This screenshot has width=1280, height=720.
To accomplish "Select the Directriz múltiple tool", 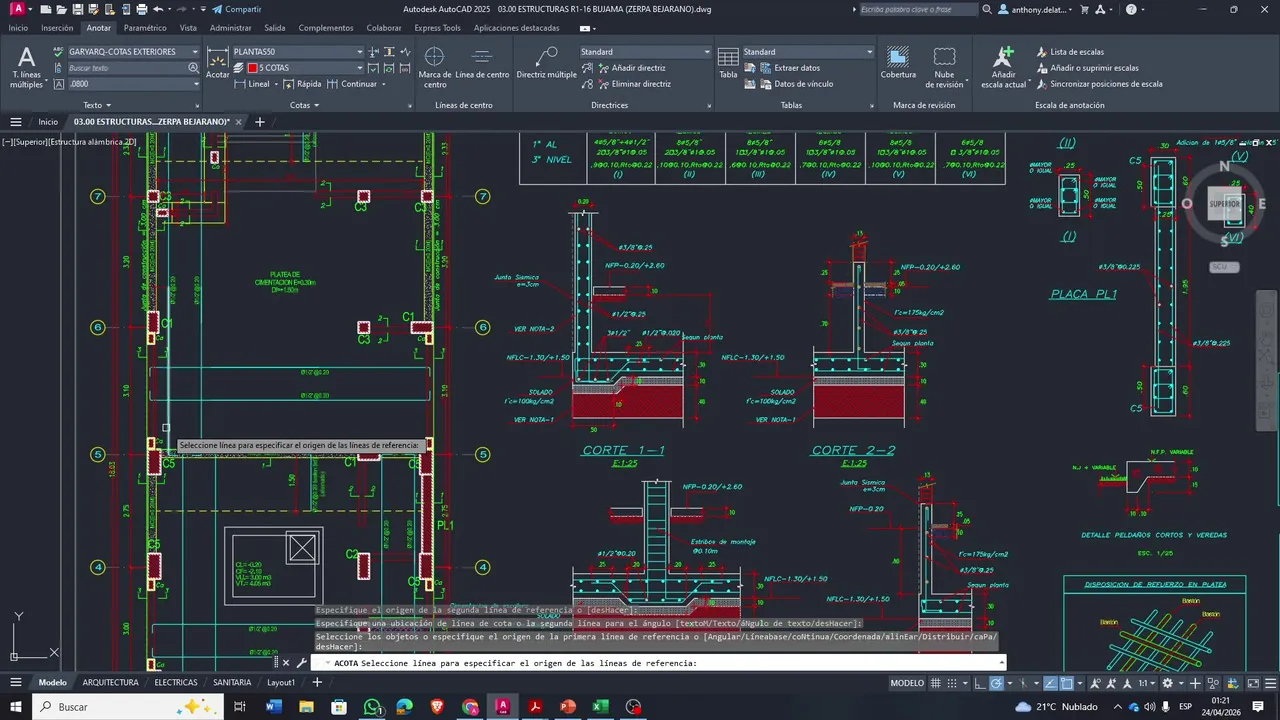I will pos(546,62).
